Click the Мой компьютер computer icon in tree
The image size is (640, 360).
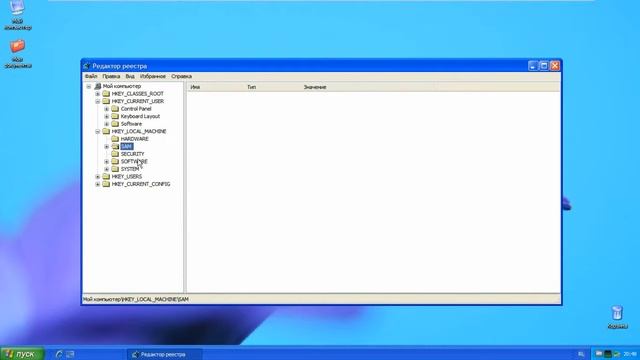pyautogui.click(x=98, y=86)
